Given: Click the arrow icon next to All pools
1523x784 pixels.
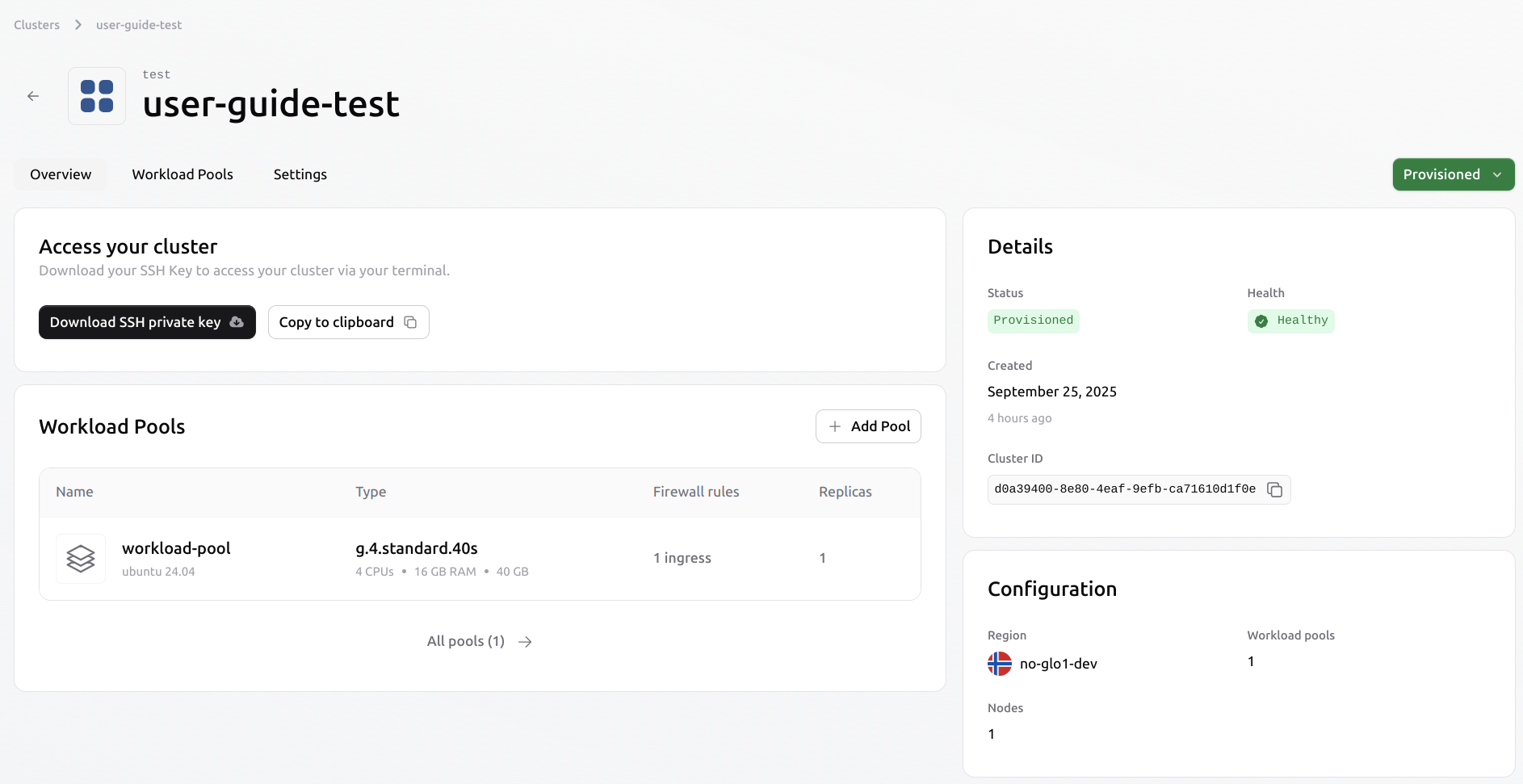Looking at the screenshot, I should 525,641.
